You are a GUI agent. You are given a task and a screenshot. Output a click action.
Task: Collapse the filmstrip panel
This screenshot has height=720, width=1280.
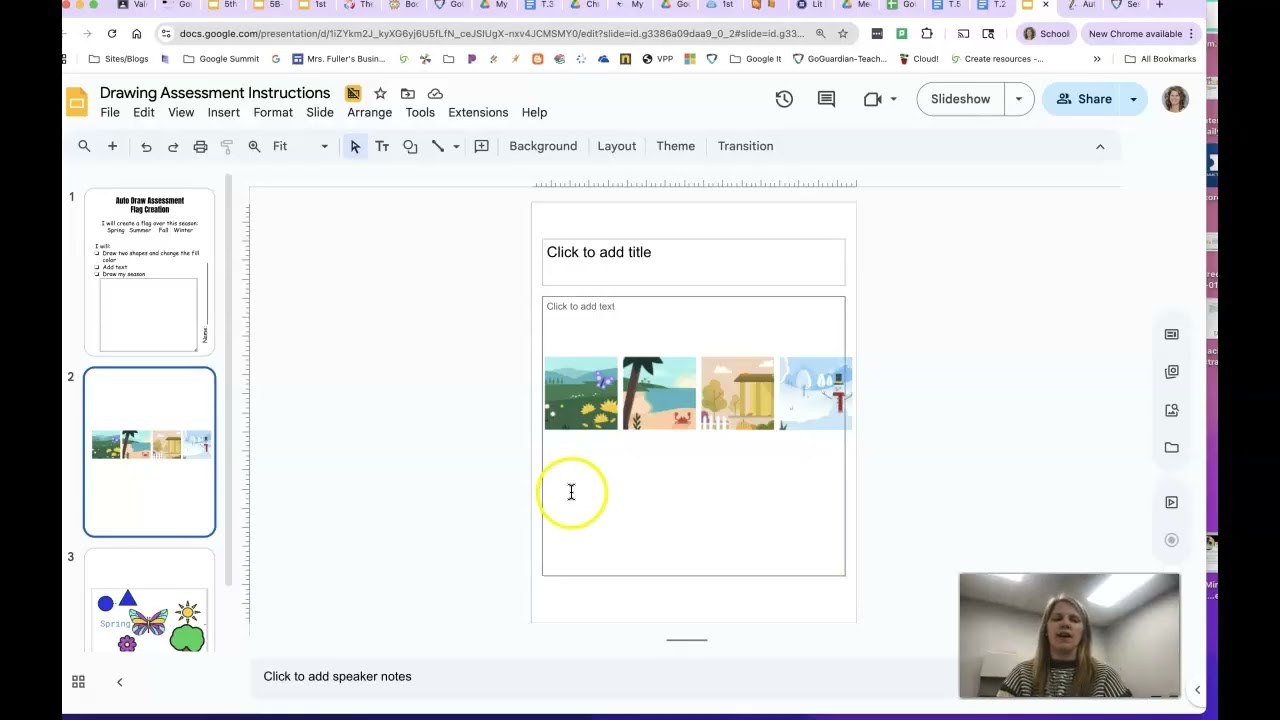(119, 682)
